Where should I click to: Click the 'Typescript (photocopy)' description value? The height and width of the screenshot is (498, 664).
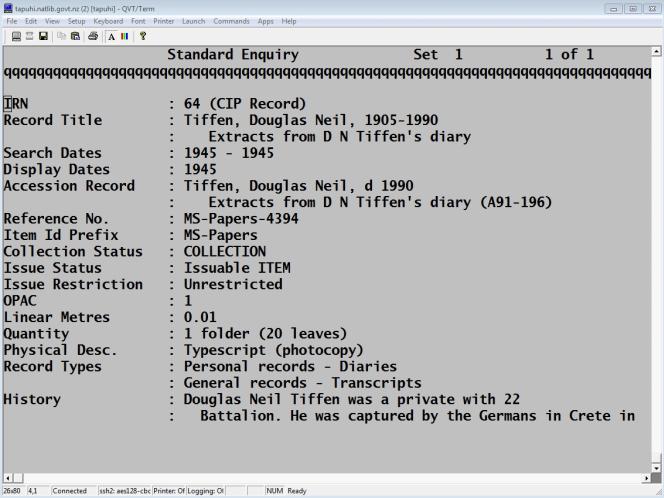(x=274, y=350)
